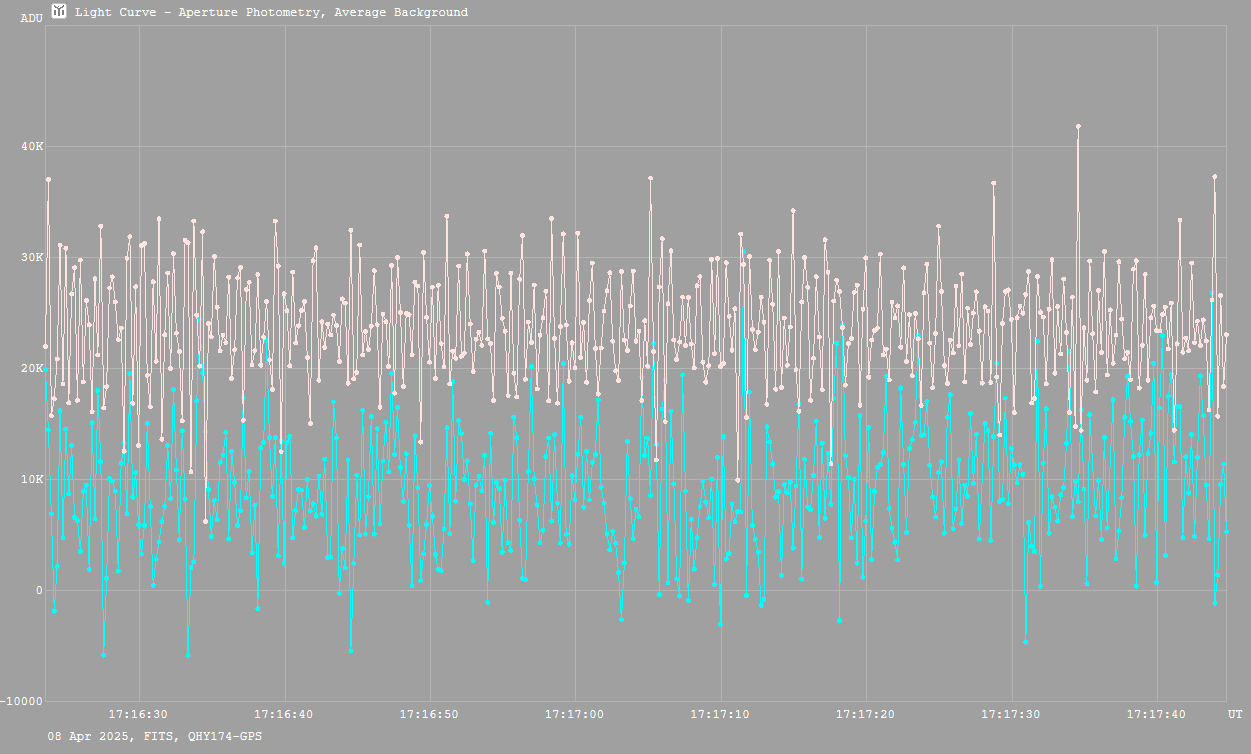Click the footer text '08 Apr 2025, FITS, QHY174-GPS'
This screenshot has height=754, width=1251.
[x=155, y=736]
